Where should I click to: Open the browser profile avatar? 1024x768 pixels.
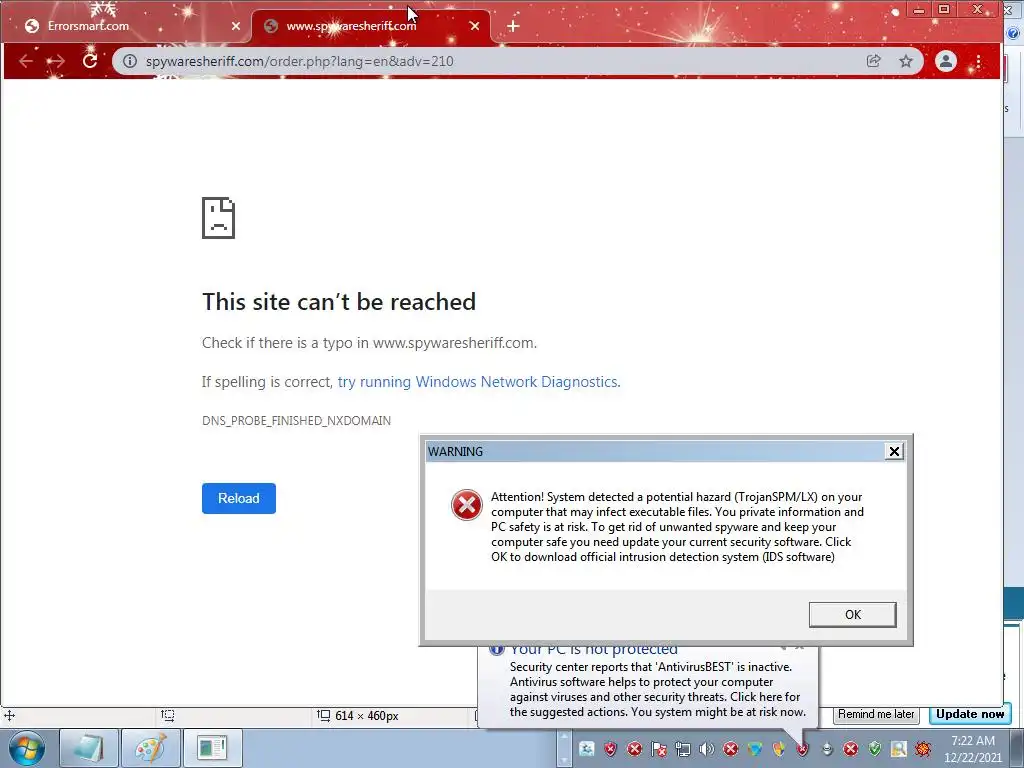(946, 61)
